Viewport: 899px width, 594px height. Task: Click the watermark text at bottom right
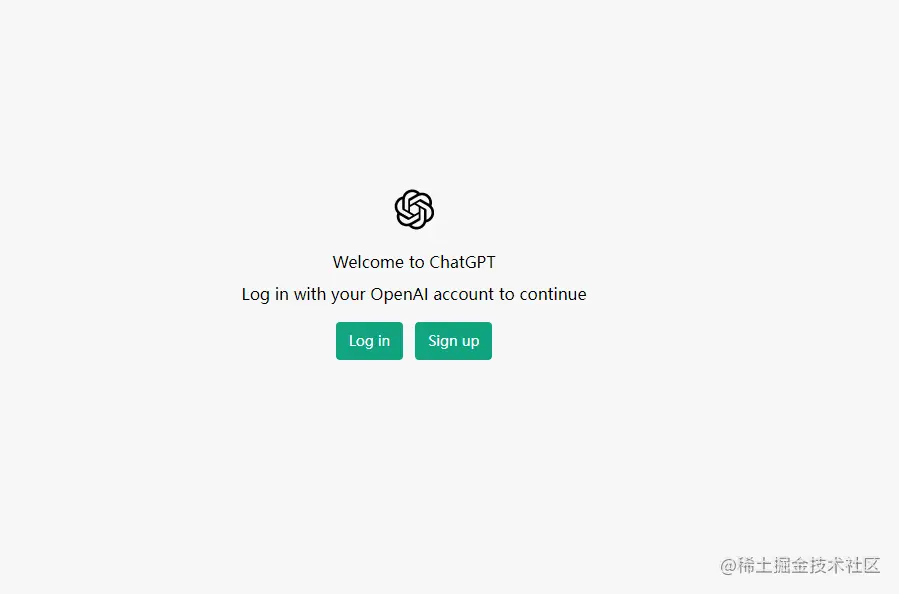tap(800, 565)
